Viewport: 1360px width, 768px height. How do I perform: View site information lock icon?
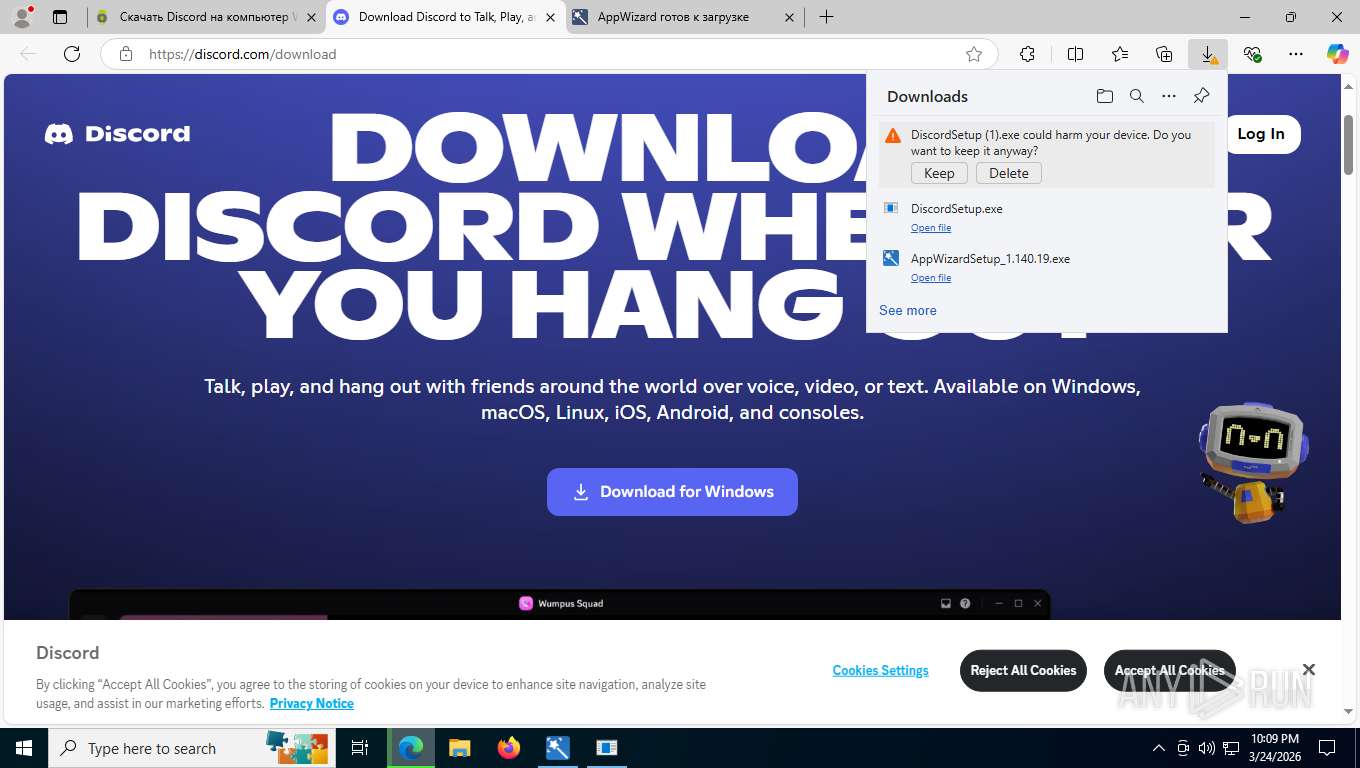[125, 54]
